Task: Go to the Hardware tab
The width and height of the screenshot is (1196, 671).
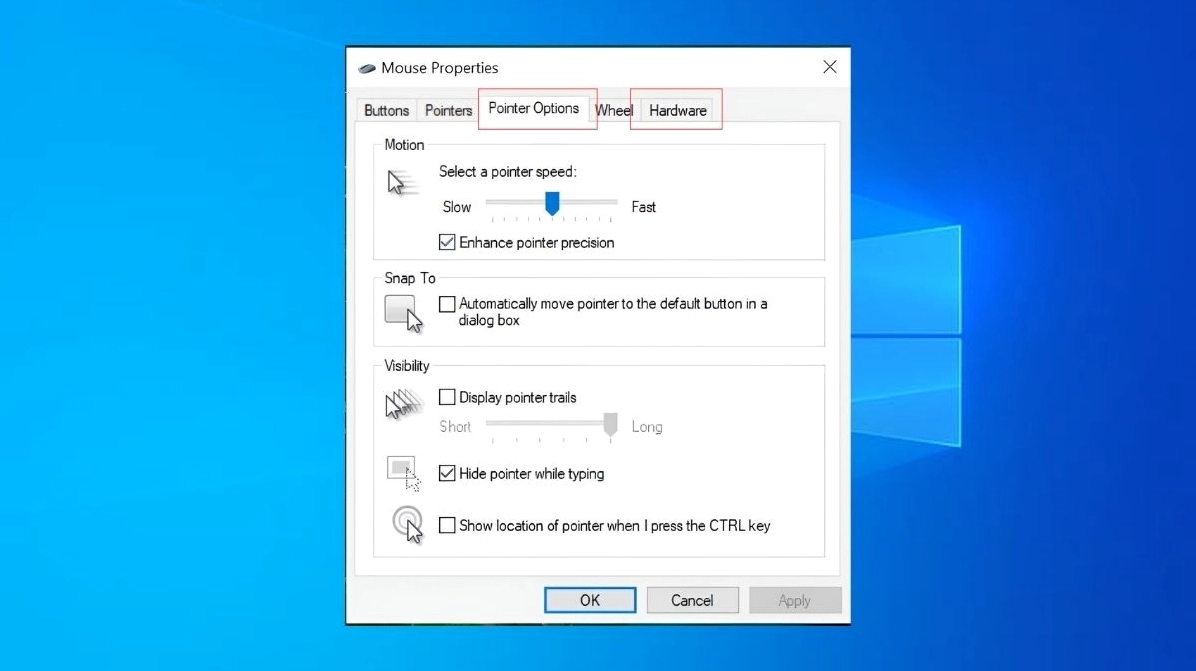Action: (x=677, y=110)
